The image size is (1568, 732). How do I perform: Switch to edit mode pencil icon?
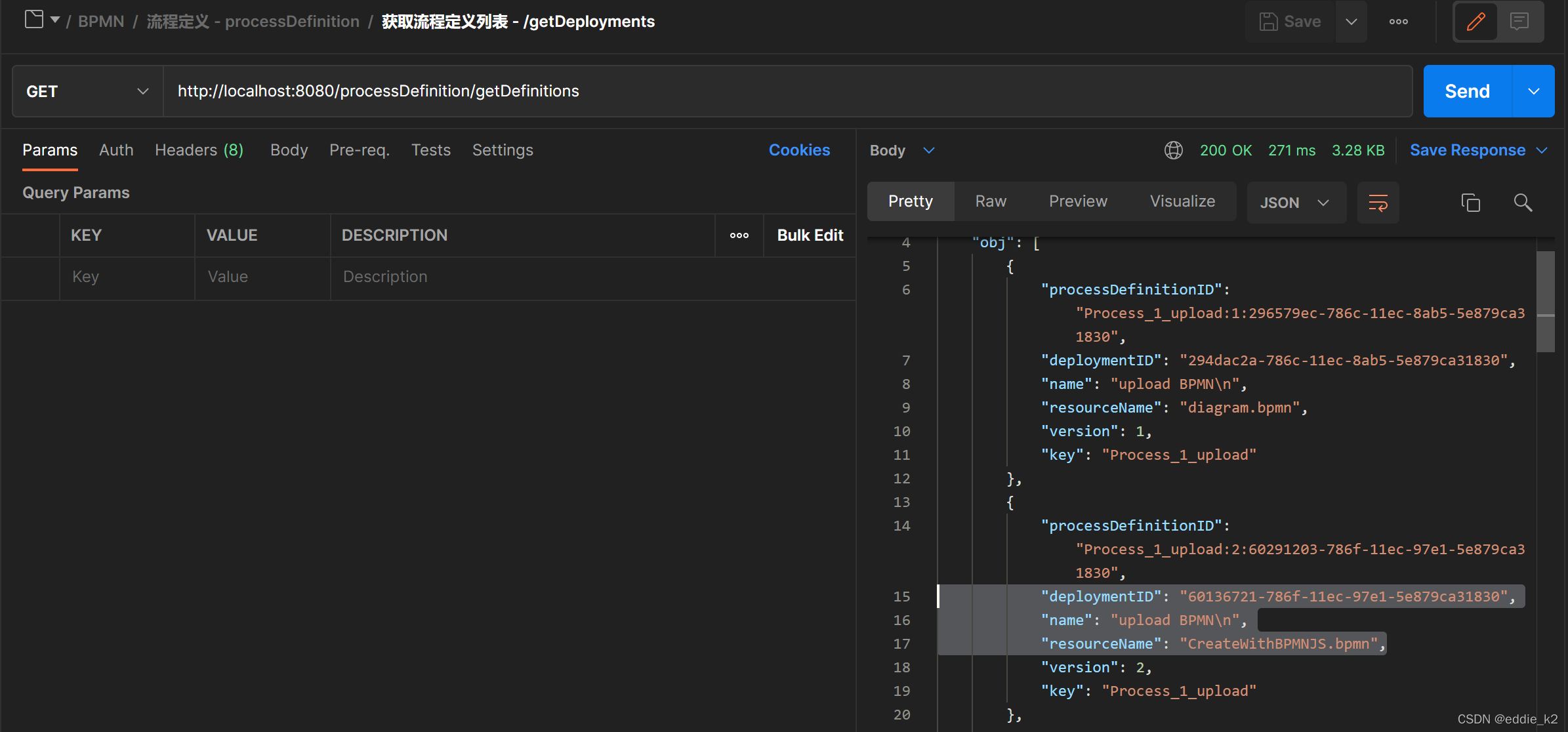click(1476, 22)
